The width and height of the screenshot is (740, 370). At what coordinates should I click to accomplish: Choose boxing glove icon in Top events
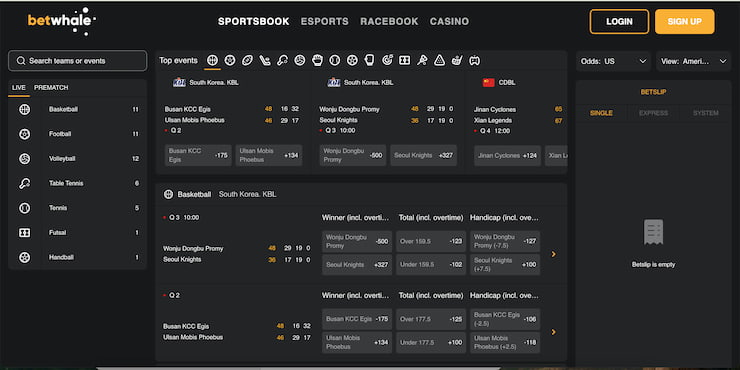coord(370,60)
